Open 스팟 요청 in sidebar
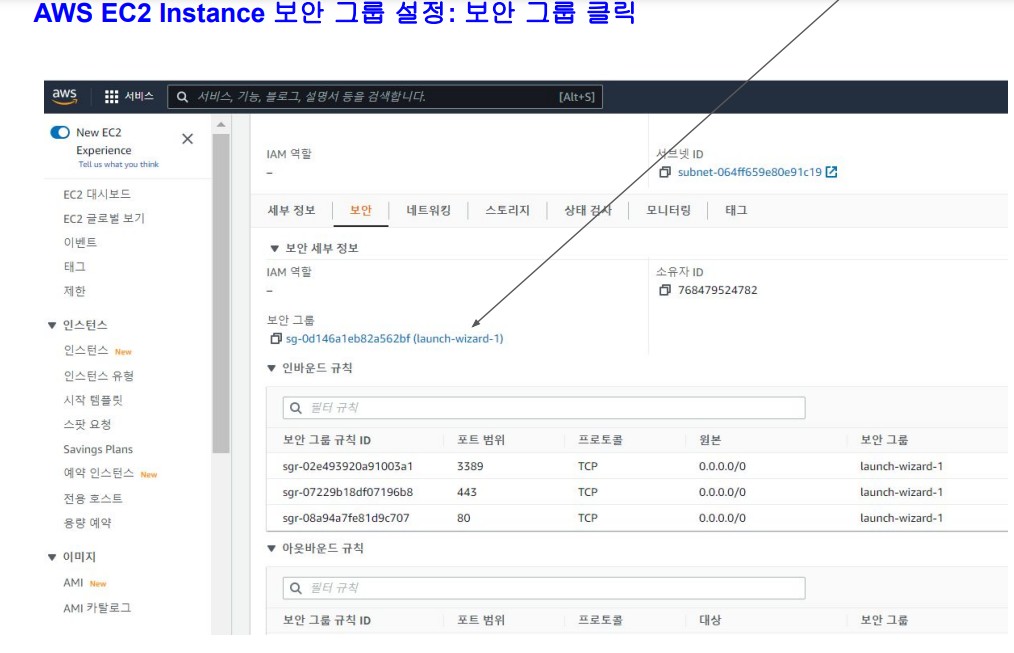This screenshot has width=1014, height=653. click(x=87, y=425)
